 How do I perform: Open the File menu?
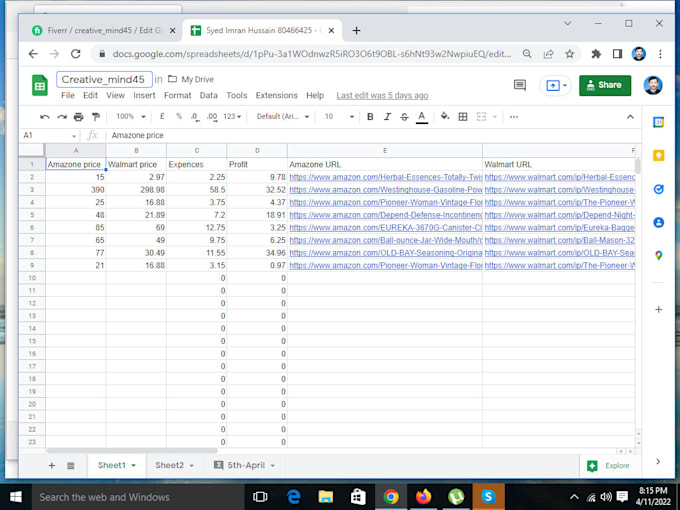[68, 95]
